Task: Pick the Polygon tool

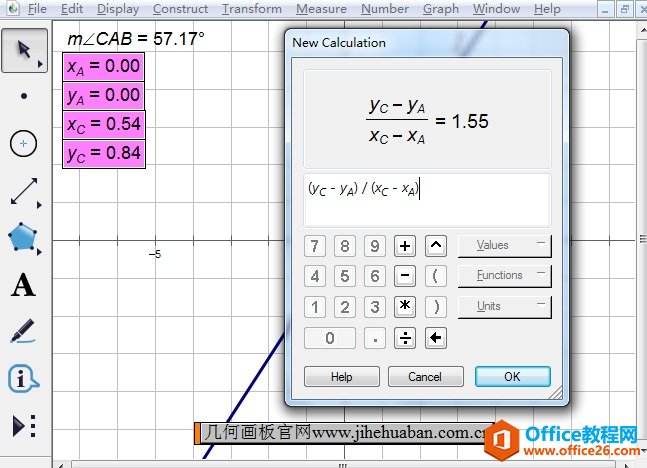Action: pyautogui.click(x=24, y=238)
